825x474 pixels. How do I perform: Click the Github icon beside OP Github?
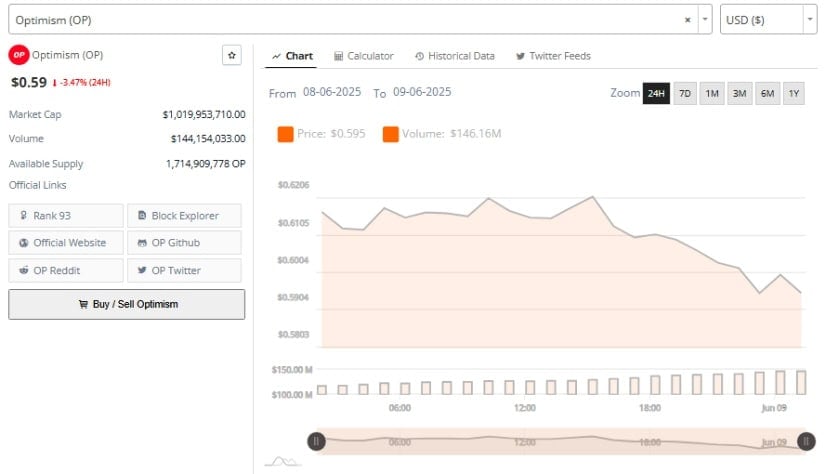142,243
